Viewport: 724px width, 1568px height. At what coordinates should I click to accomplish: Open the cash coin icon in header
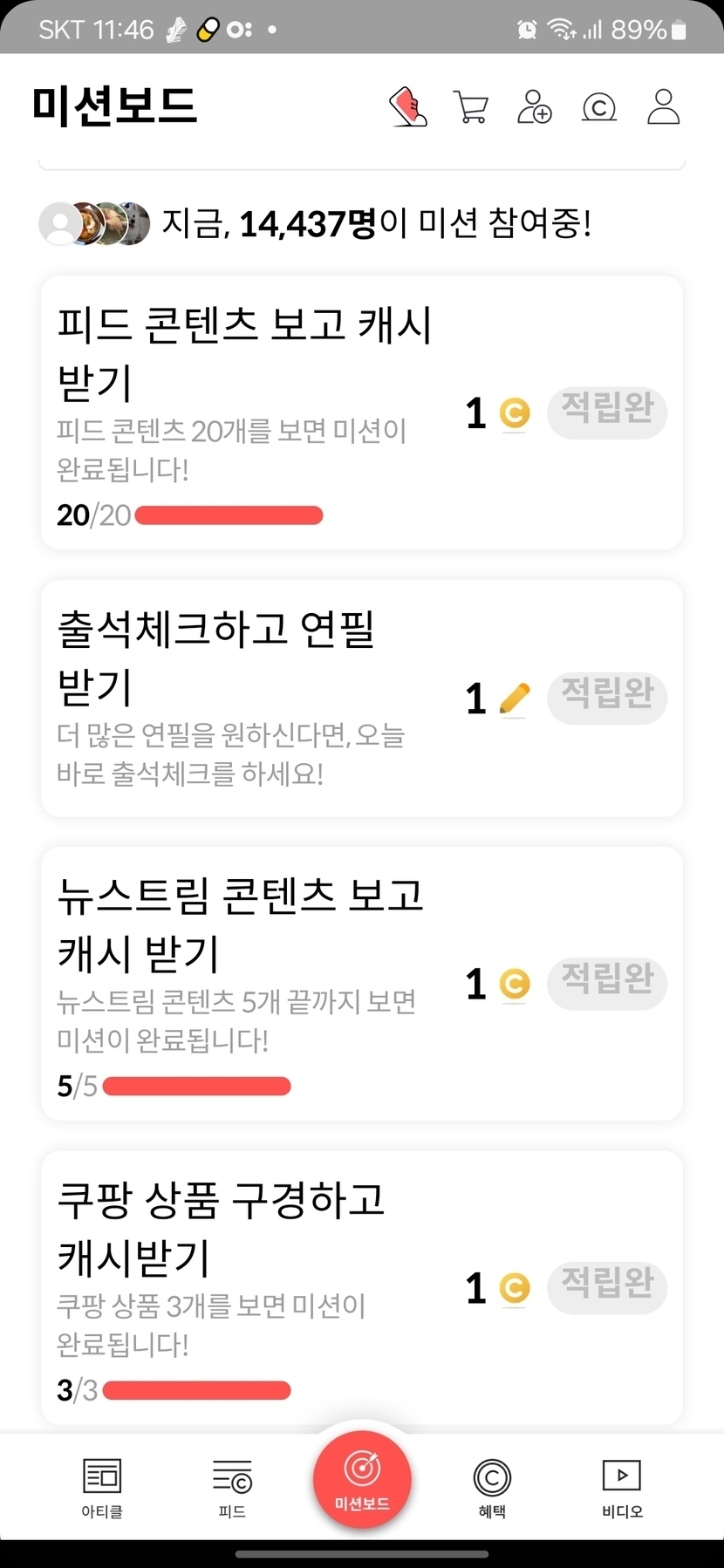pyautogui.click(x=599, y=107)
